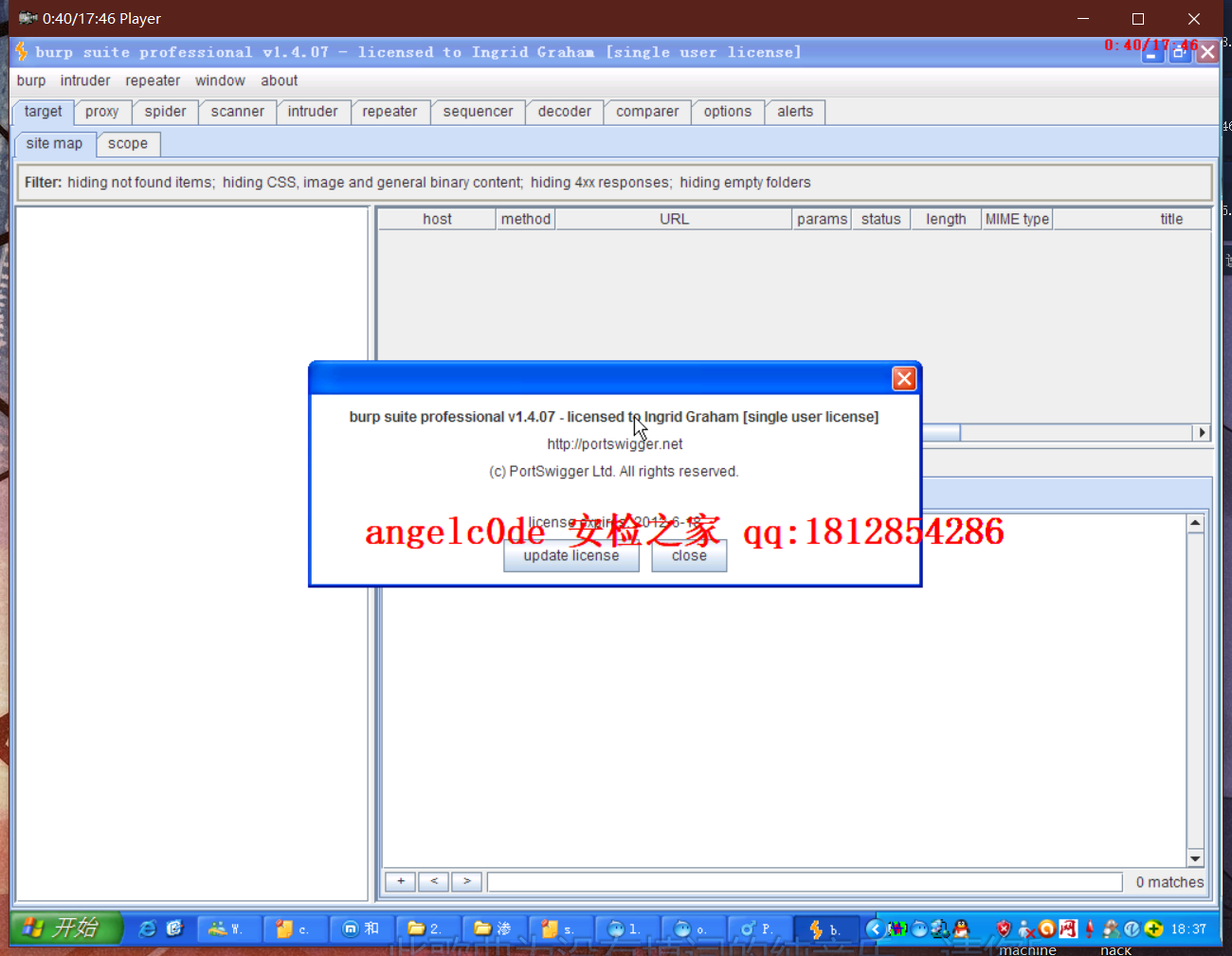Screen dimensions: 1232x956
Task: Click the plus button beside search
Action: tap(401, 881)
